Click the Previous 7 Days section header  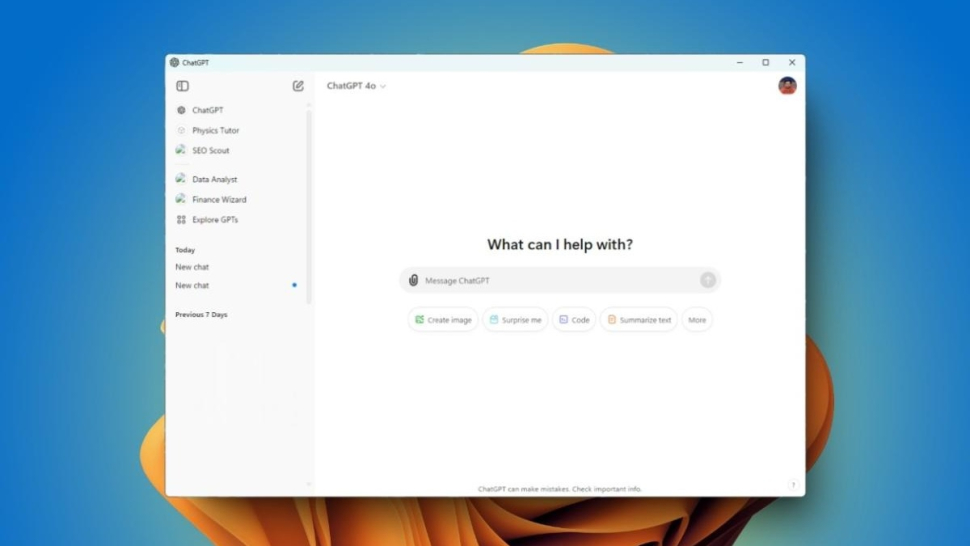[x=201, y=315]
